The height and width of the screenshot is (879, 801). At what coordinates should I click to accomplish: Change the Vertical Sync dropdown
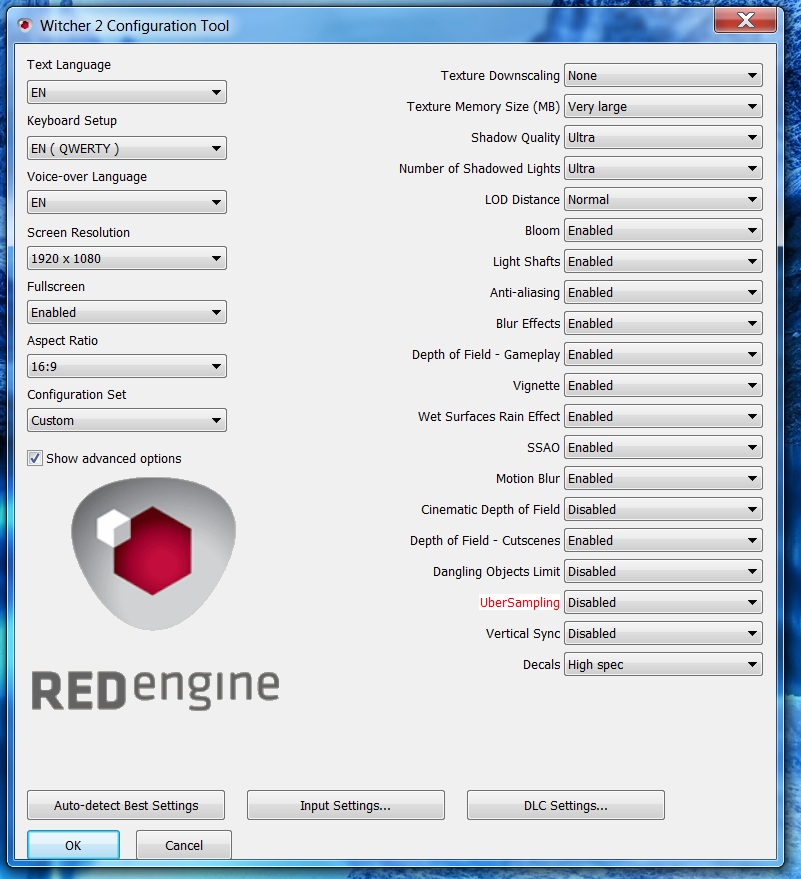pos(663,634)
